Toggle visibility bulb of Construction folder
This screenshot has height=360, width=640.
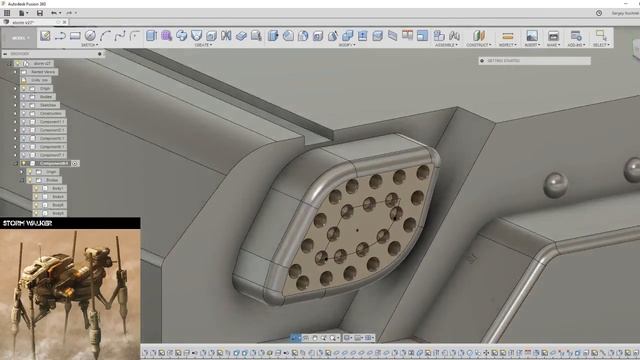click(x=24, y=113)
